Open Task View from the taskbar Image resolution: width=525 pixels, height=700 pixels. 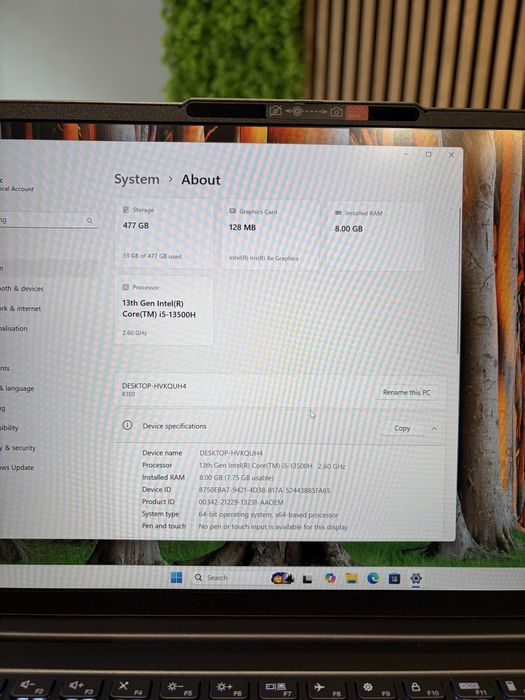click(307, 579)
